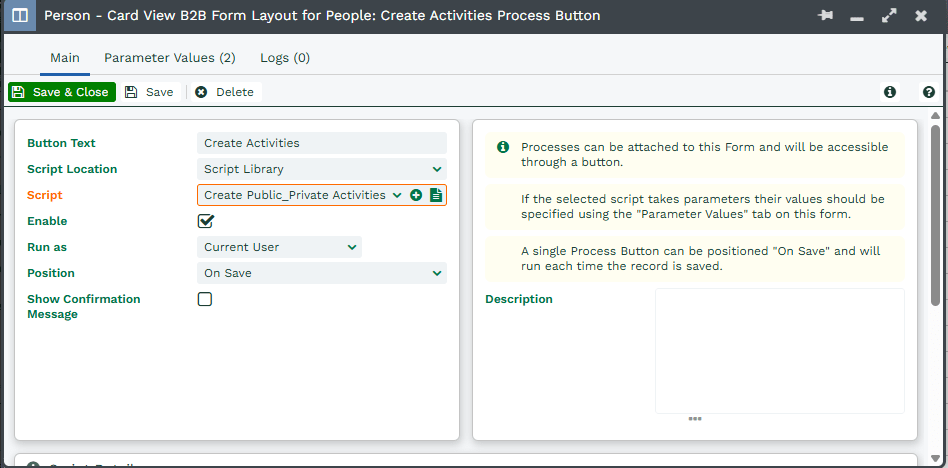Click the Button Text label
948x468 pixels.
[x=62, y=143]
